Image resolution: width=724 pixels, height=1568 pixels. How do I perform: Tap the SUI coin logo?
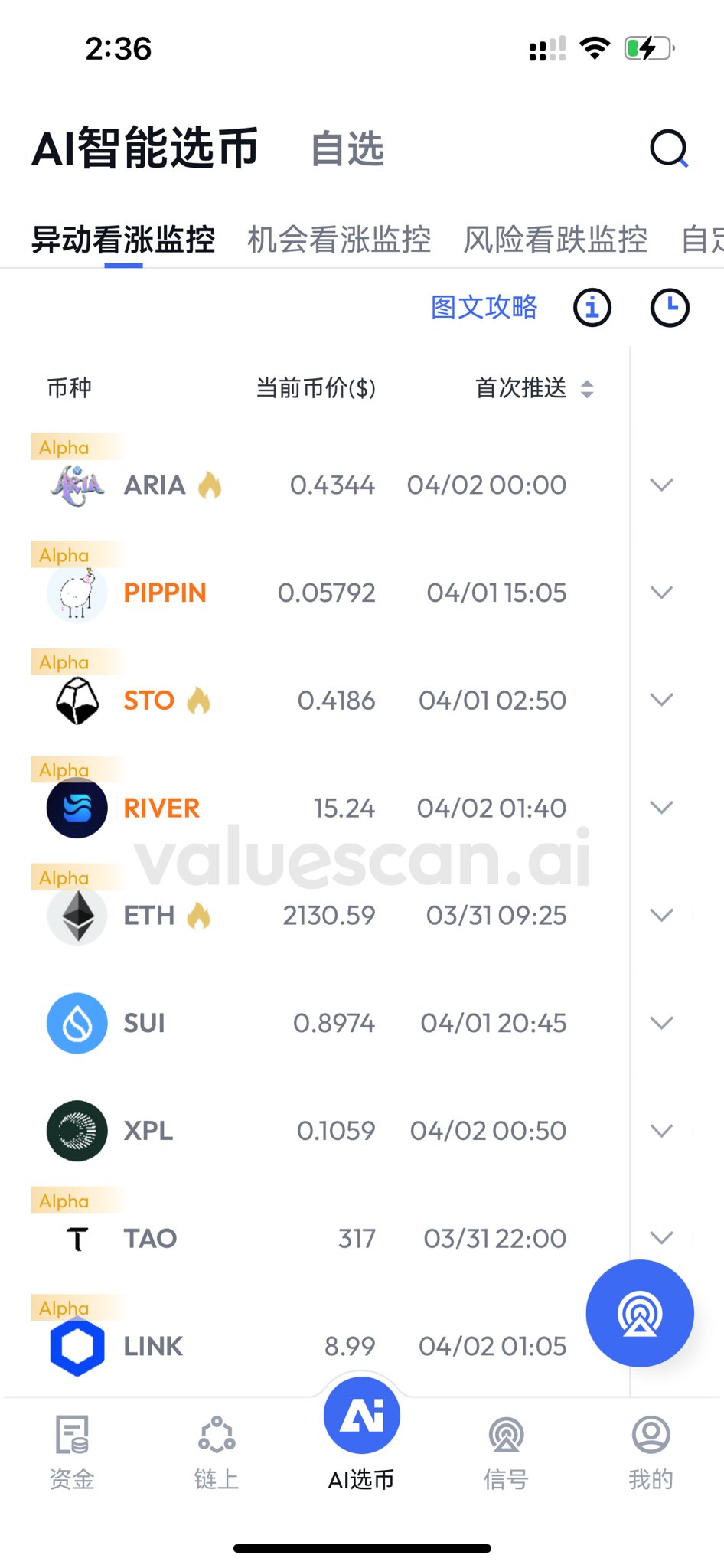(x=77, y=1023)
